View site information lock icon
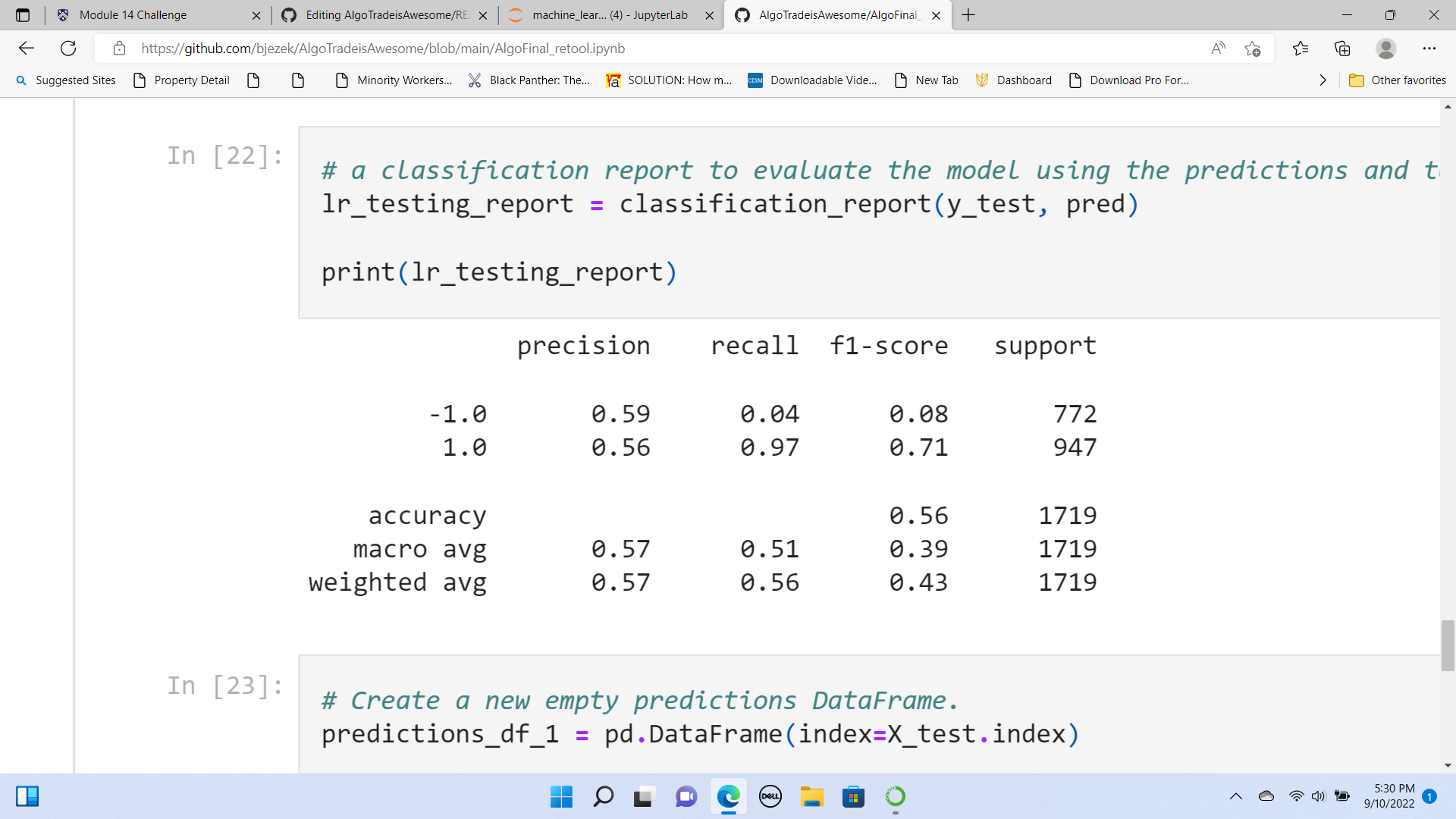This screenshot has width=1456, height=819. tap(119, 49)
